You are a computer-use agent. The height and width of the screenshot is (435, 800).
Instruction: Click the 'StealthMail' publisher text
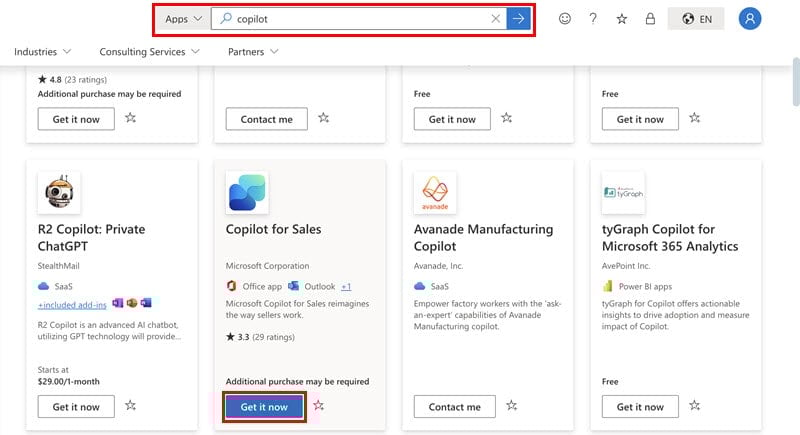58,266
